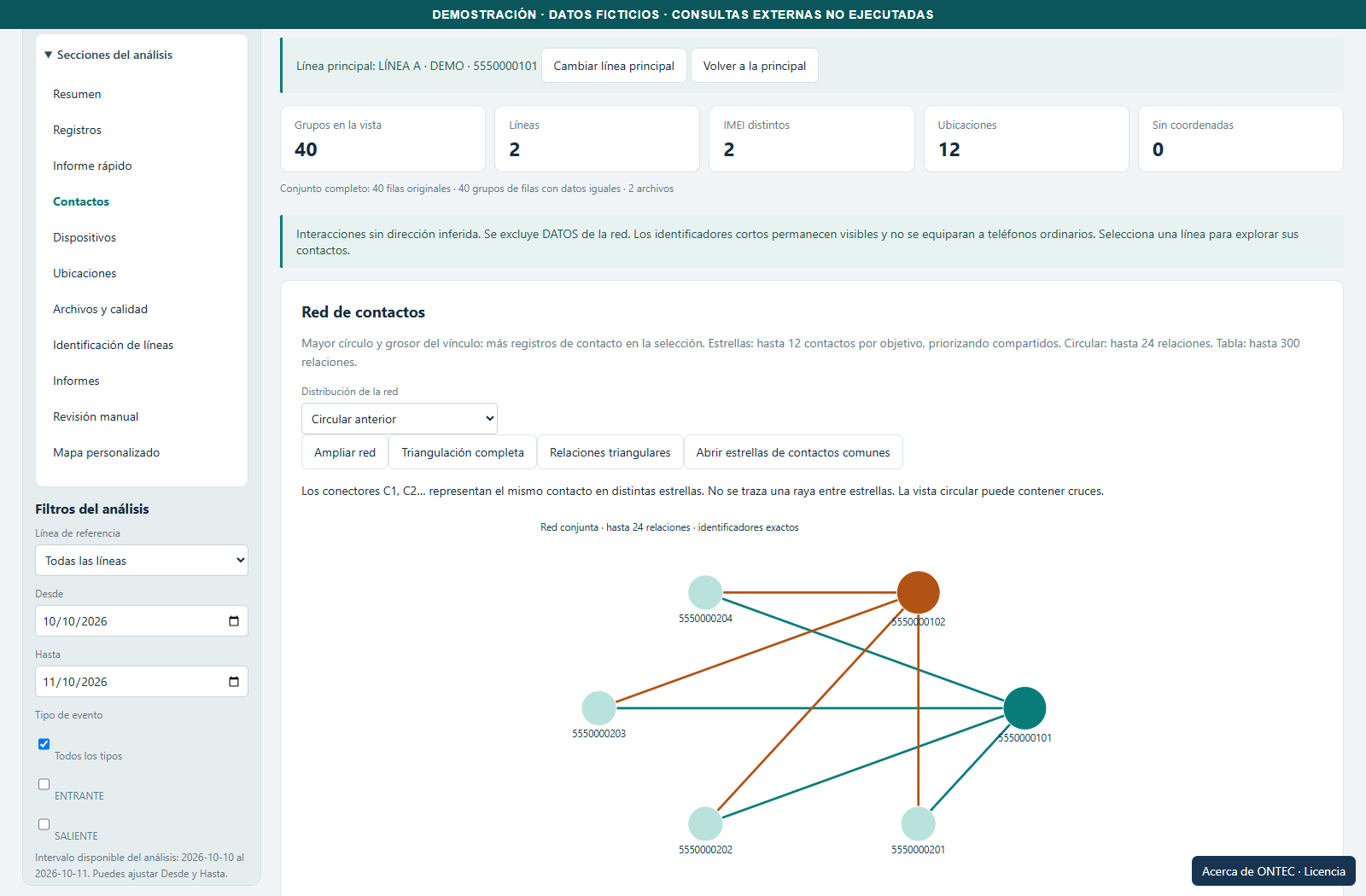Viewport: 1366px width, 896px height.
Task: Click Relaciones triangulares button
Action: 610,452
